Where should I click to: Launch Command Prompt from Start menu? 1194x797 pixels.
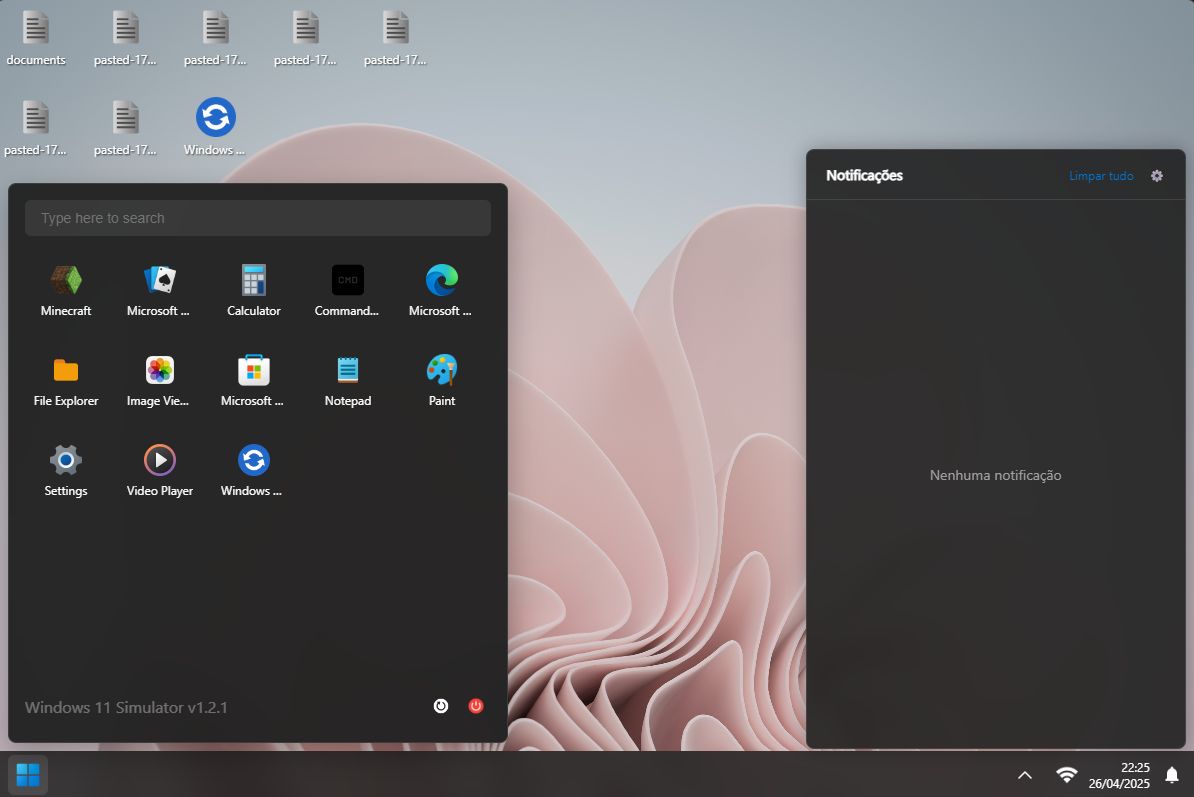click(x=347, y=291)
